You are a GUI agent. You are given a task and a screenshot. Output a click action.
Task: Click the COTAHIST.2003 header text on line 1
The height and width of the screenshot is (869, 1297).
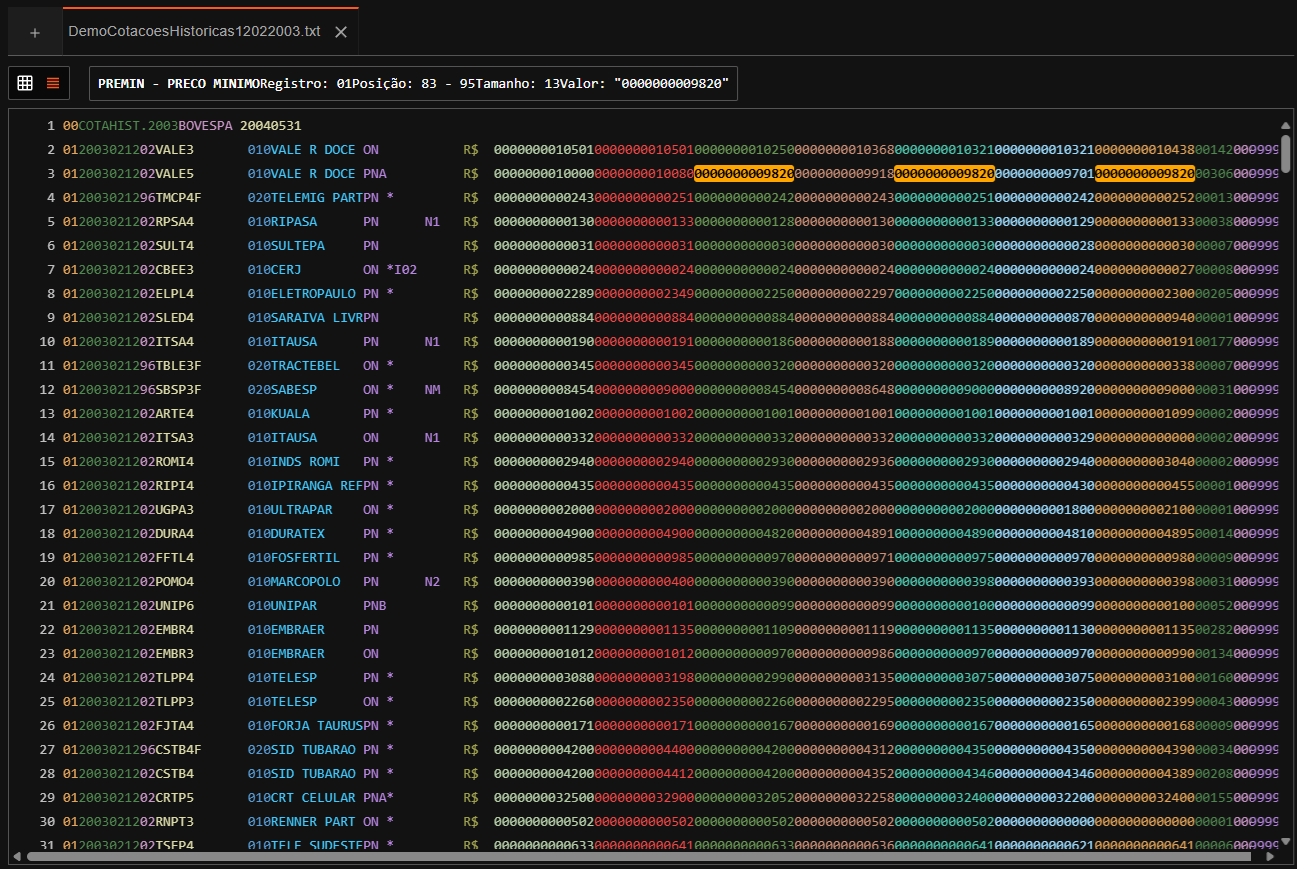pos(128,126)
